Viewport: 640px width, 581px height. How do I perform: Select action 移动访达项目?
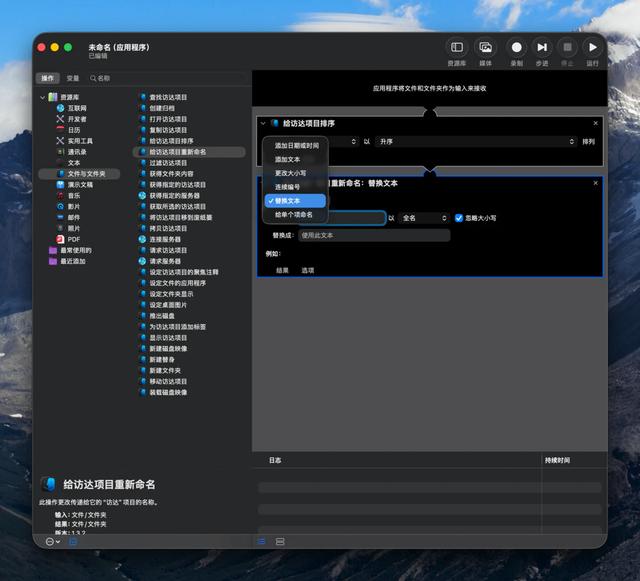[x=168, y=381]
